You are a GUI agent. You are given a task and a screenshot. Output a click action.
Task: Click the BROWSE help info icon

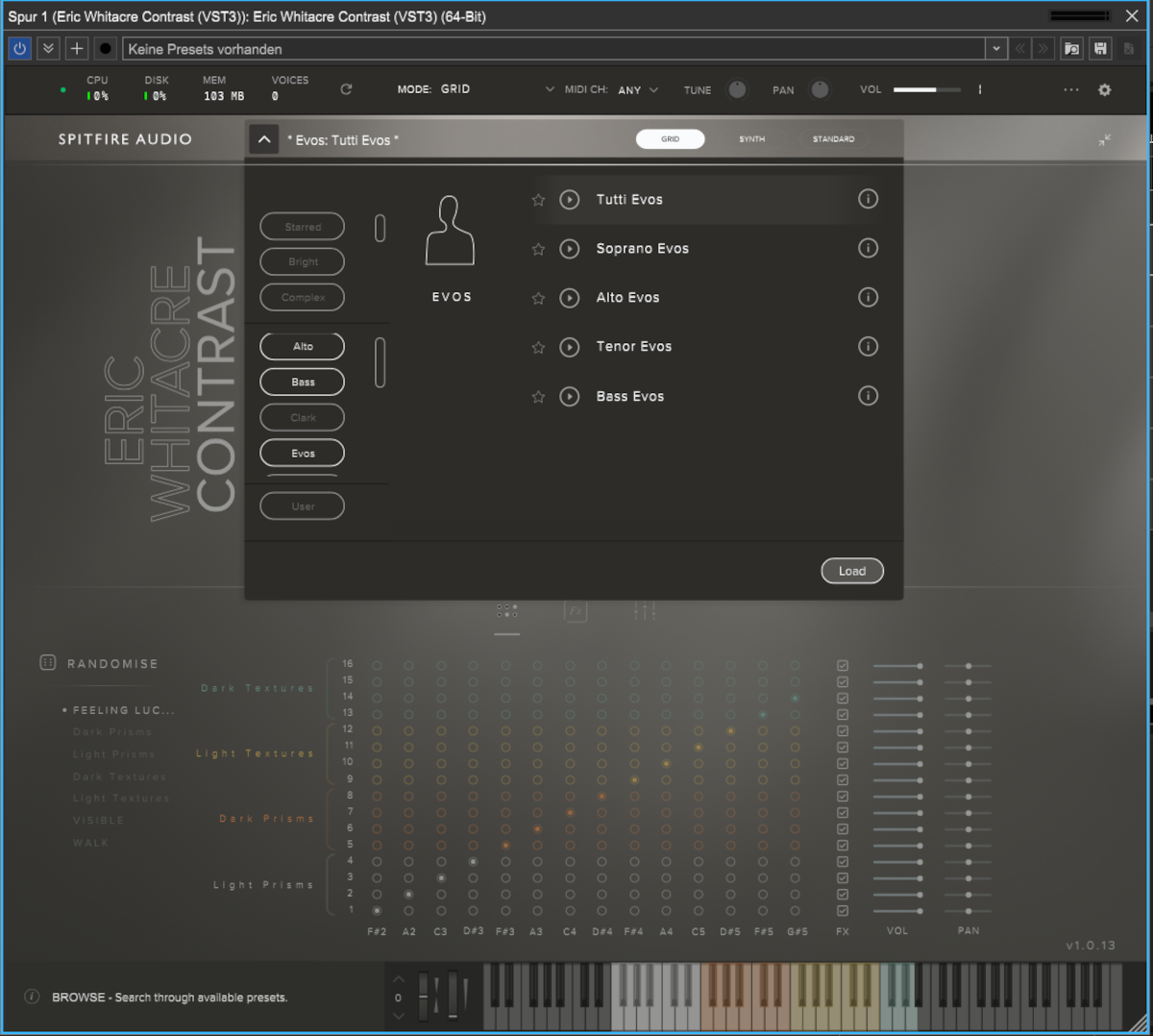(x=32, y=997)
